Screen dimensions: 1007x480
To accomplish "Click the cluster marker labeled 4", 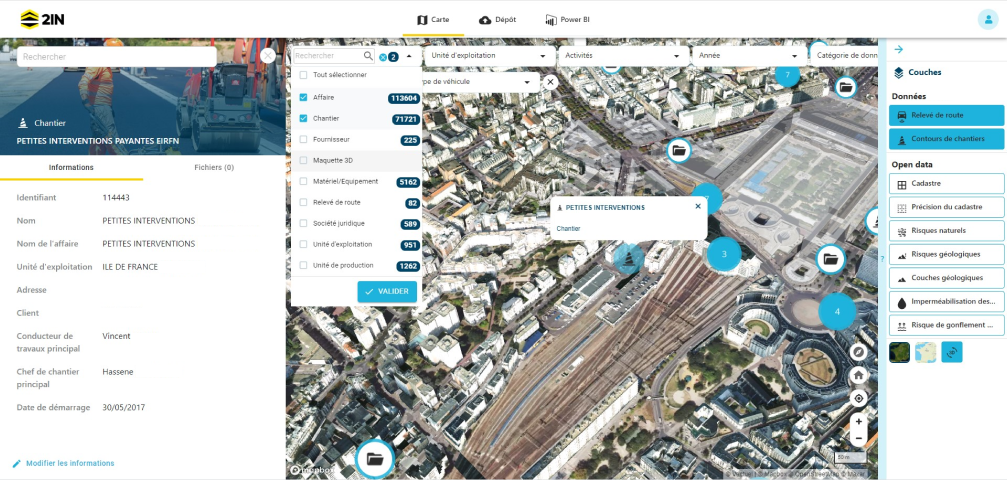I will [837, 312].
